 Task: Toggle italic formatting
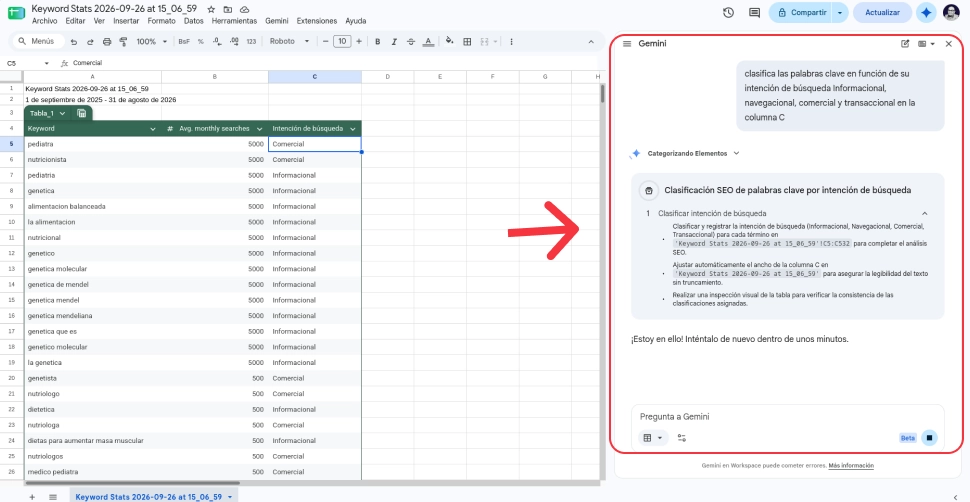pos(394,41)
